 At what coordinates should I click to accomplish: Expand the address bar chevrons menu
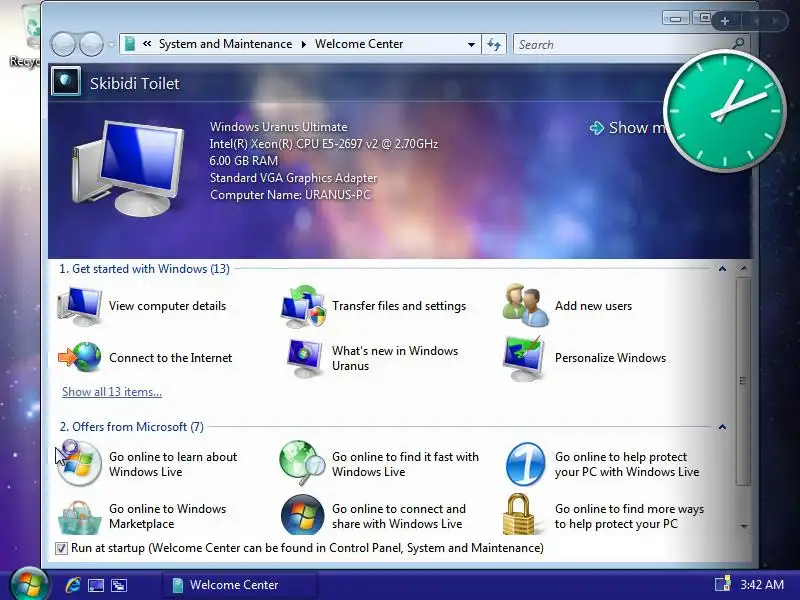click(x=147, y=44)
